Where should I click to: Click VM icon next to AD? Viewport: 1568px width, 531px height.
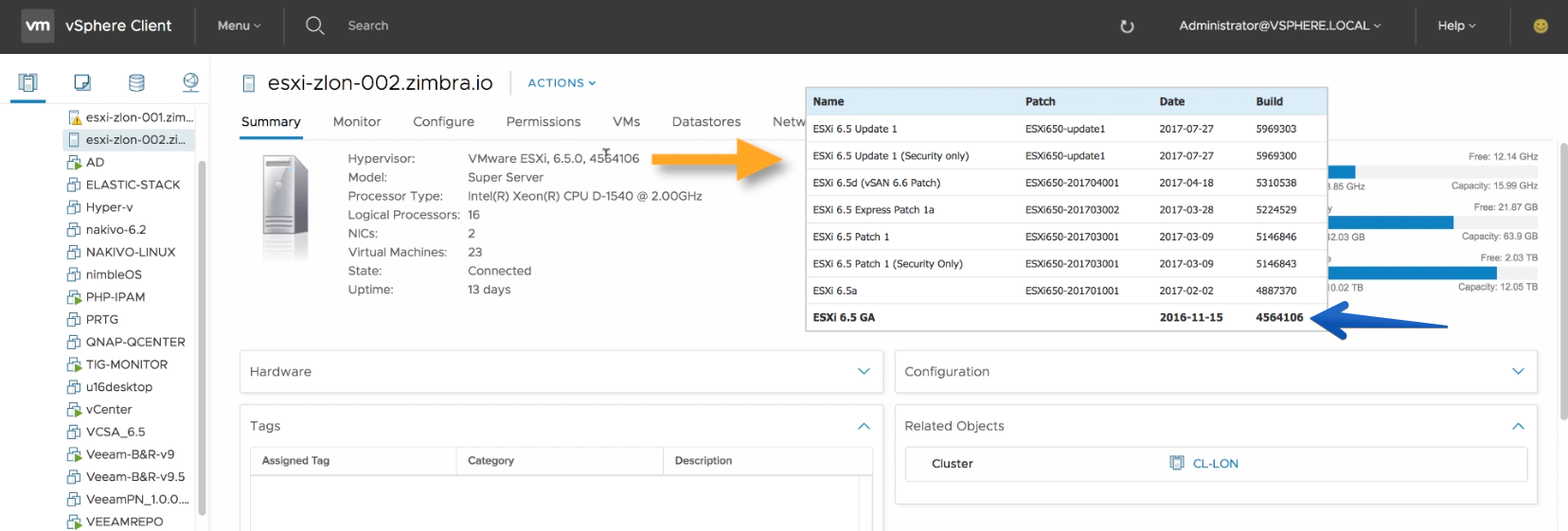pyautogui.click(x=74, y=162)
